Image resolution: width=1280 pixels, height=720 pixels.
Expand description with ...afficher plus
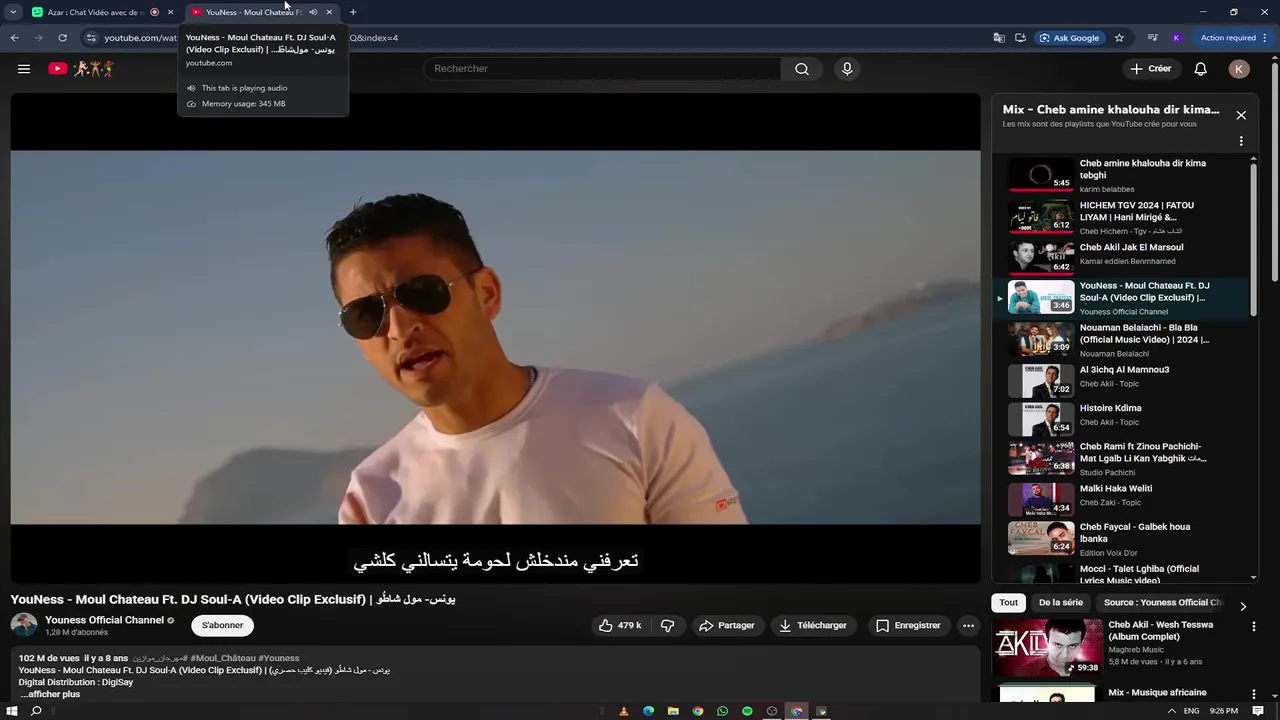coord(50,694)
